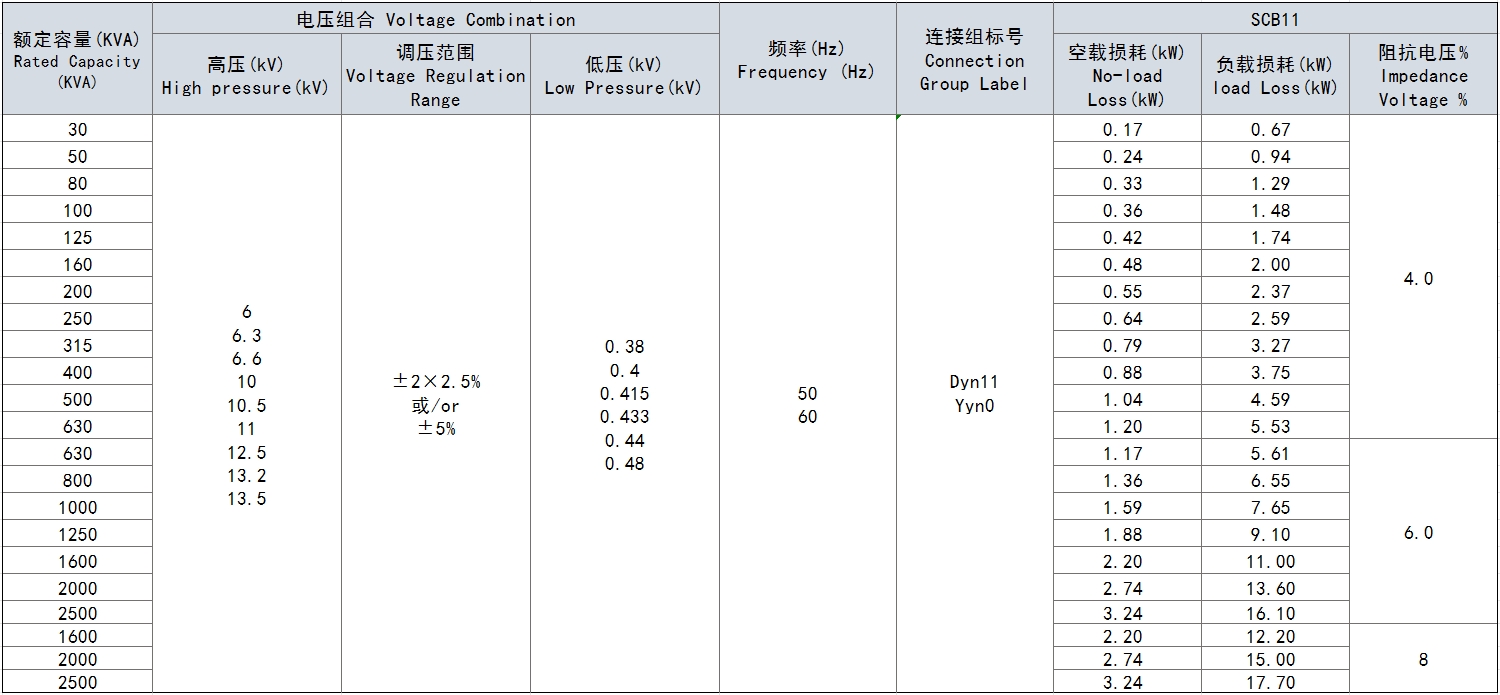Screen dimensions: 1500x695
Task: Select the load Loss (kW) column header
Action: point(1275,76)
